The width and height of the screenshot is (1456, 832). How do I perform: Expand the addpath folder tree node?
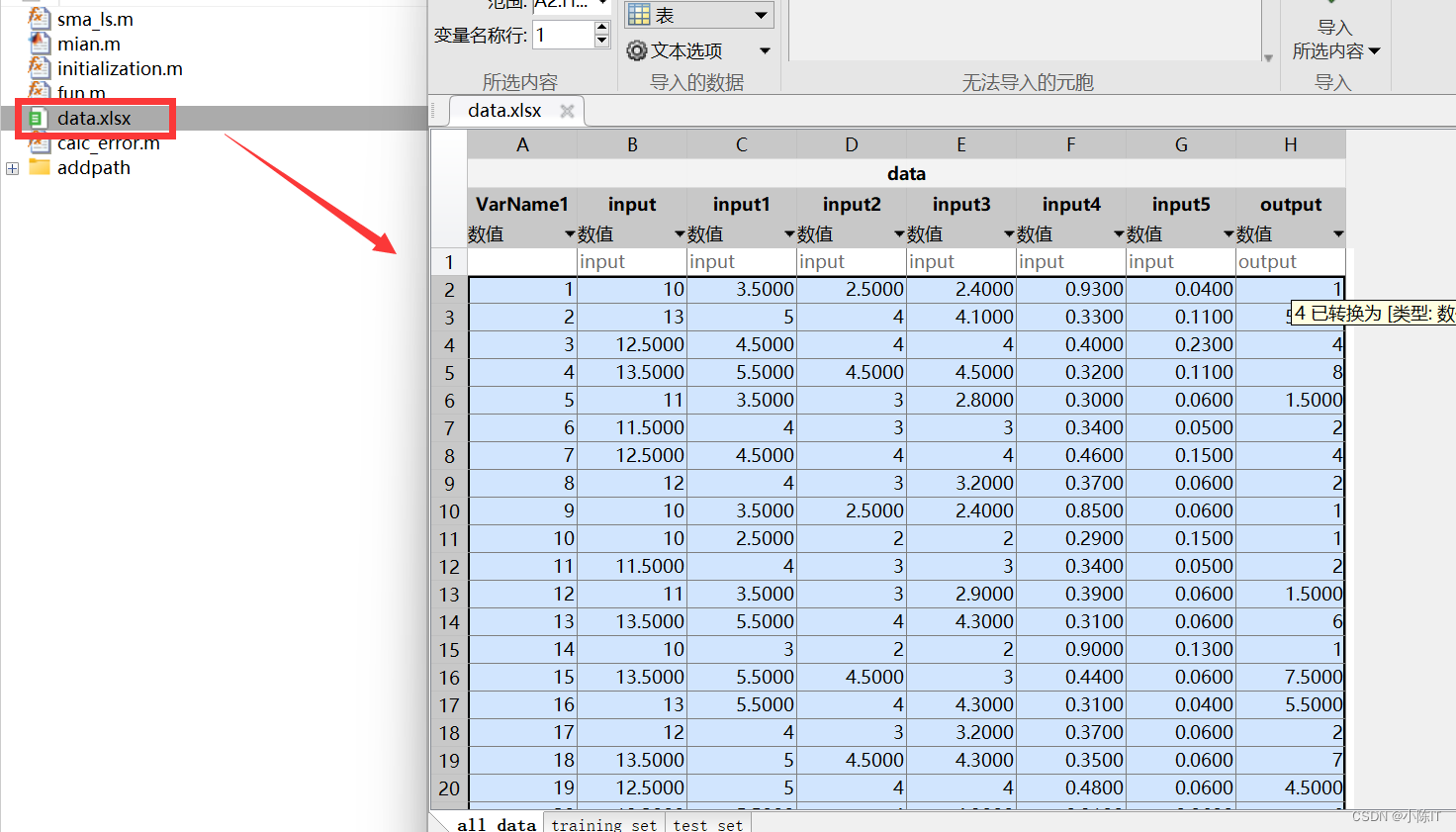[x=12, y=168]
